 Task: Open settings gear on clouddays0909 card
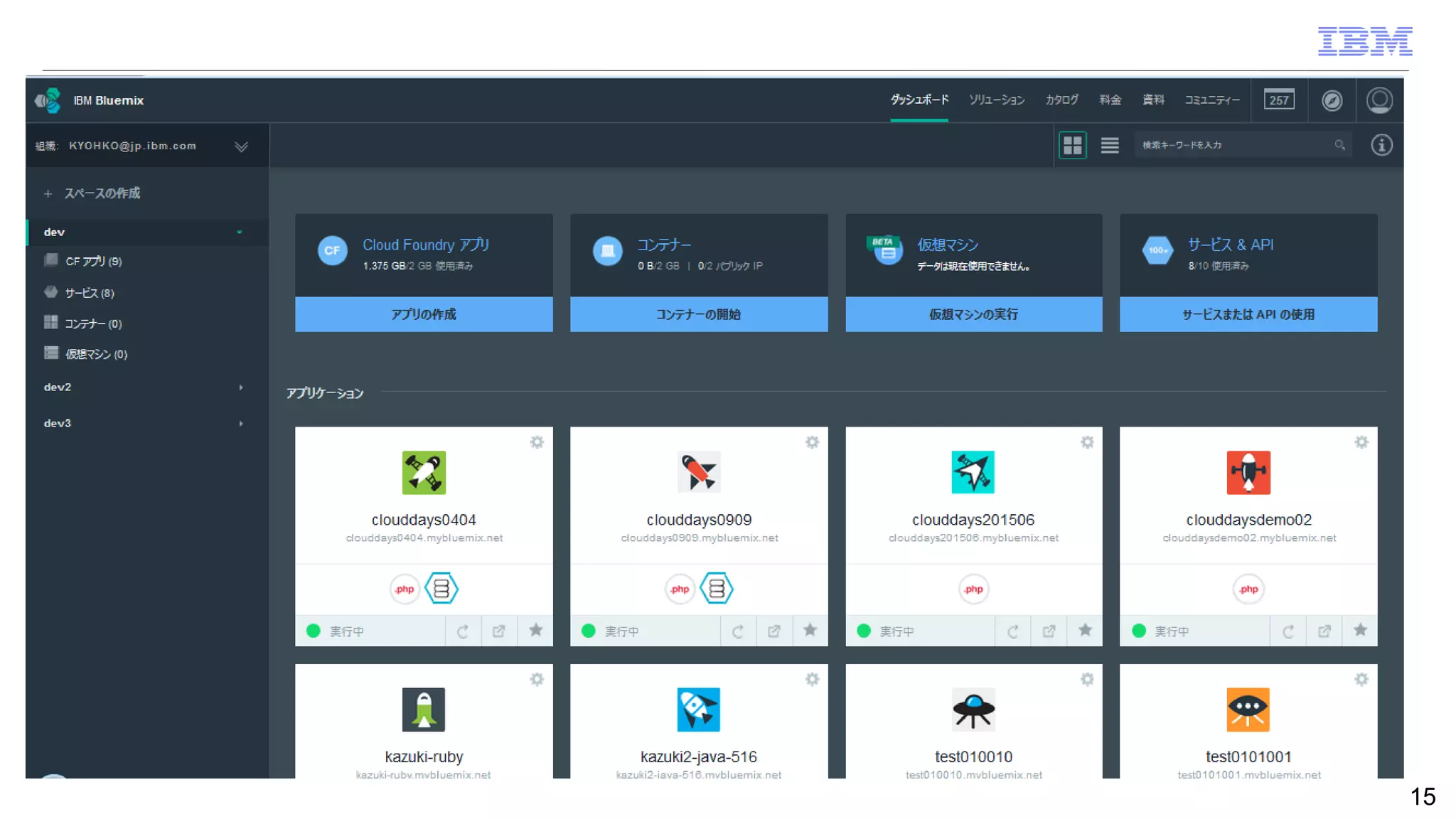[812, 442]
